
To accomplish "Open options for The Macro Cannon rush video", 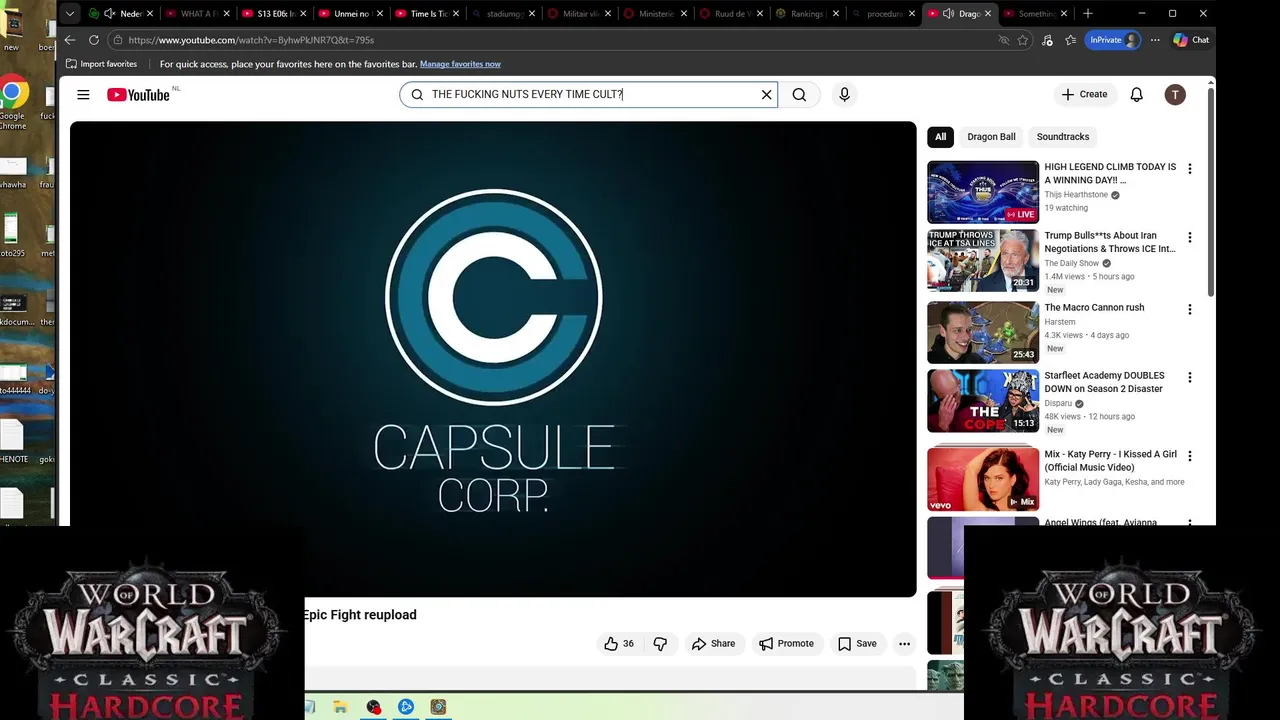I will tap(1189, 310).
